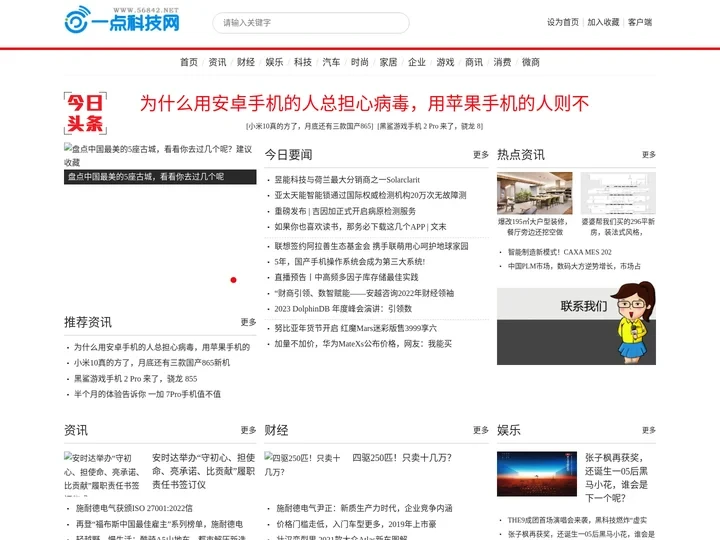Open thumbnail 婆婆帮我们买的296平新房
Screen dimensions: 720x540
(x=618, y=193)
